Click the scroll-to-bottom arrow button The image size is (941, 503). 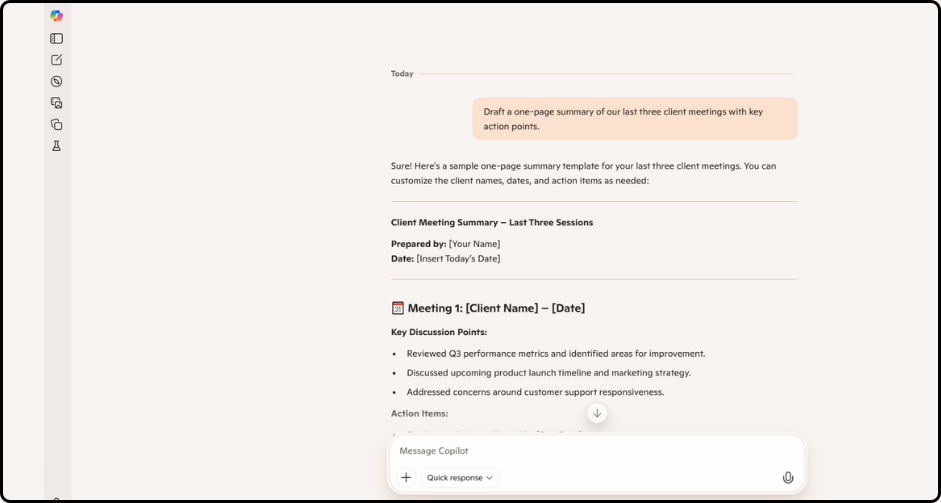(x=597, y=413)
